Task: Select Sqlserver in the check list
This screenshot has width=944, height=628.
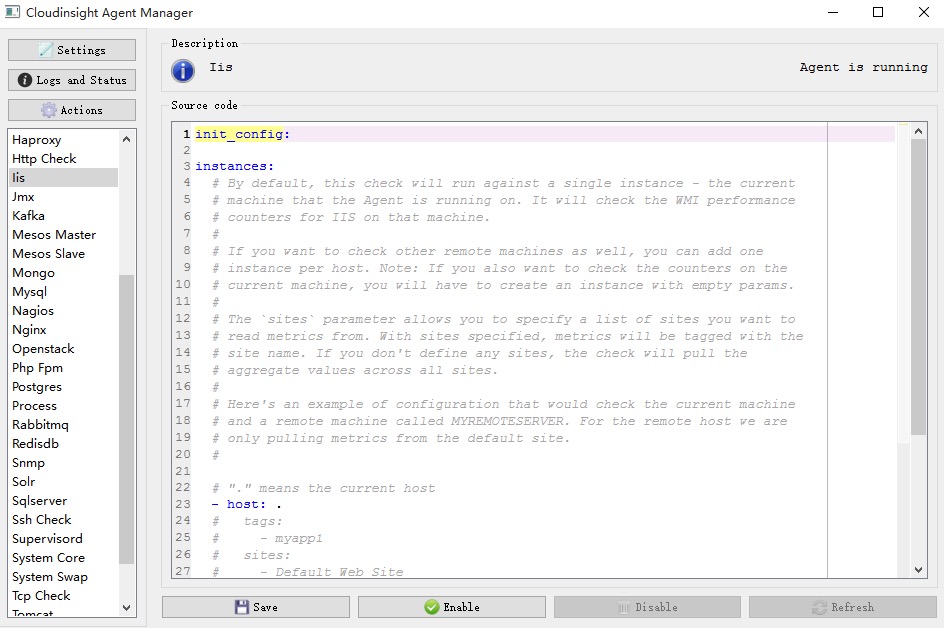Action: coord(64,500)
